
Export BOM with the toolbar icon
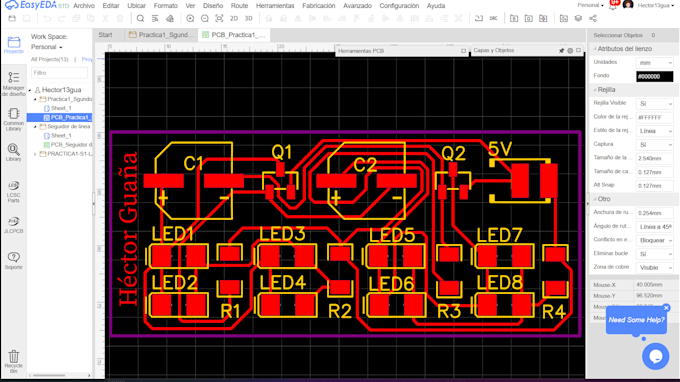coord(514,19)
